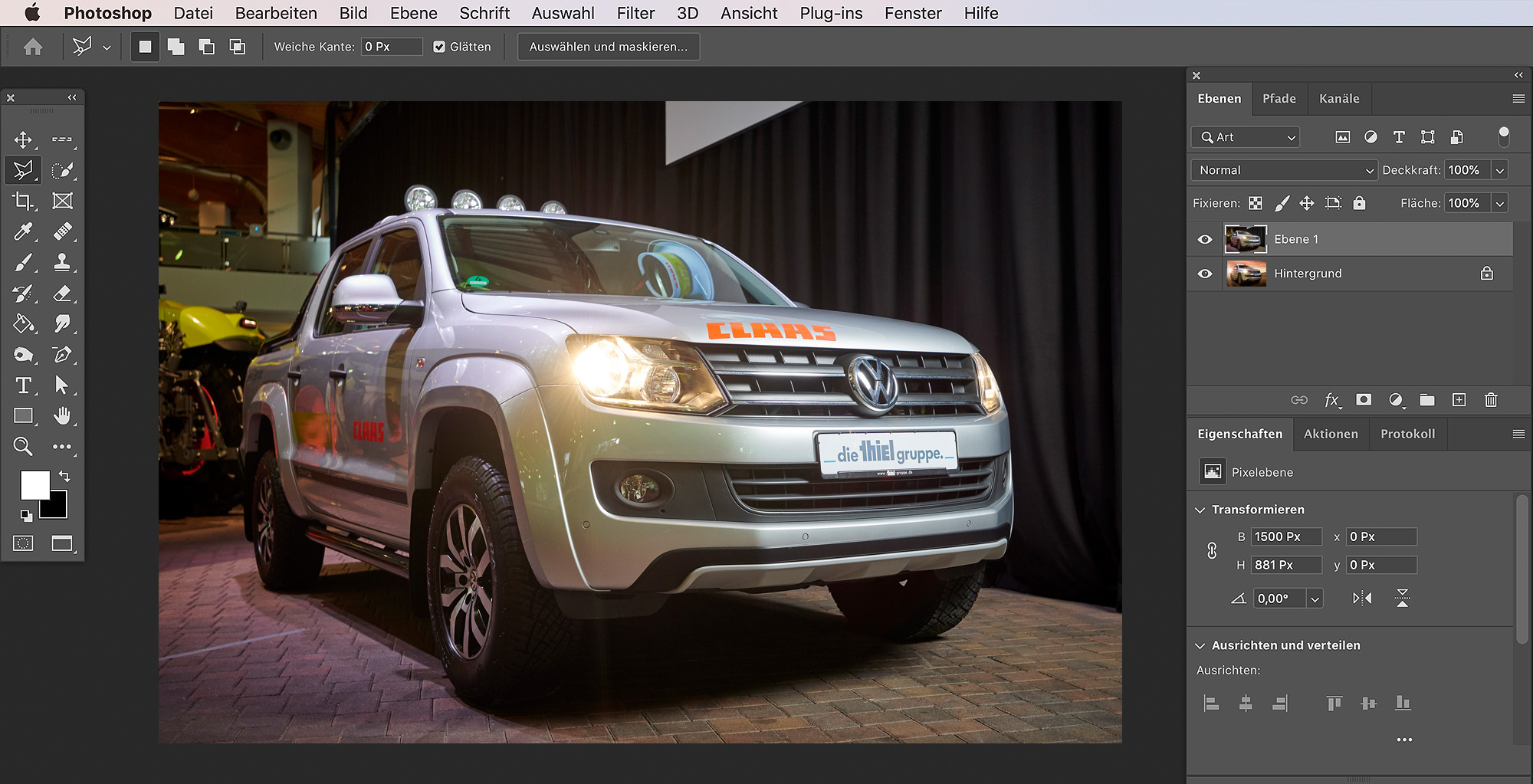Select the Move tool
The image size is (1533, 784).
23,139
